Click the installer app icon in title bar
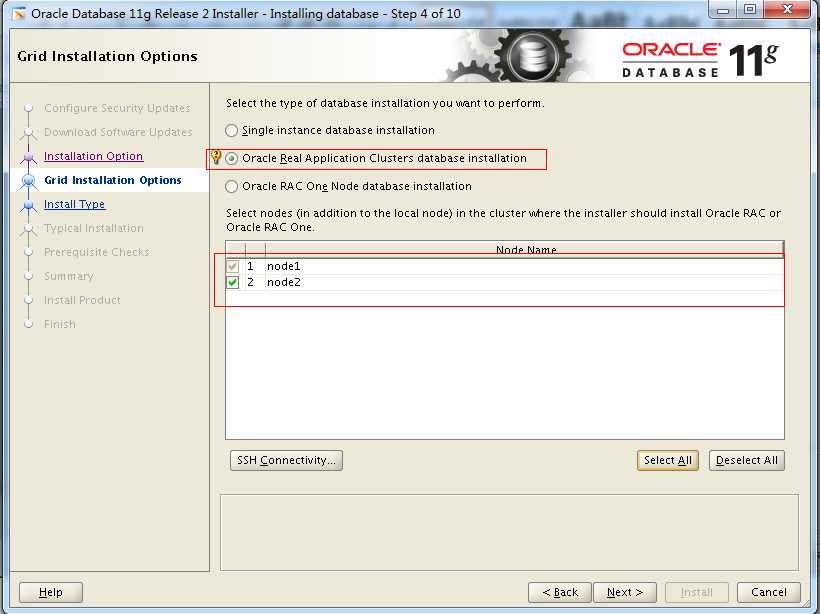Viewport: 820px width, 614px height. tap(19, 14)
